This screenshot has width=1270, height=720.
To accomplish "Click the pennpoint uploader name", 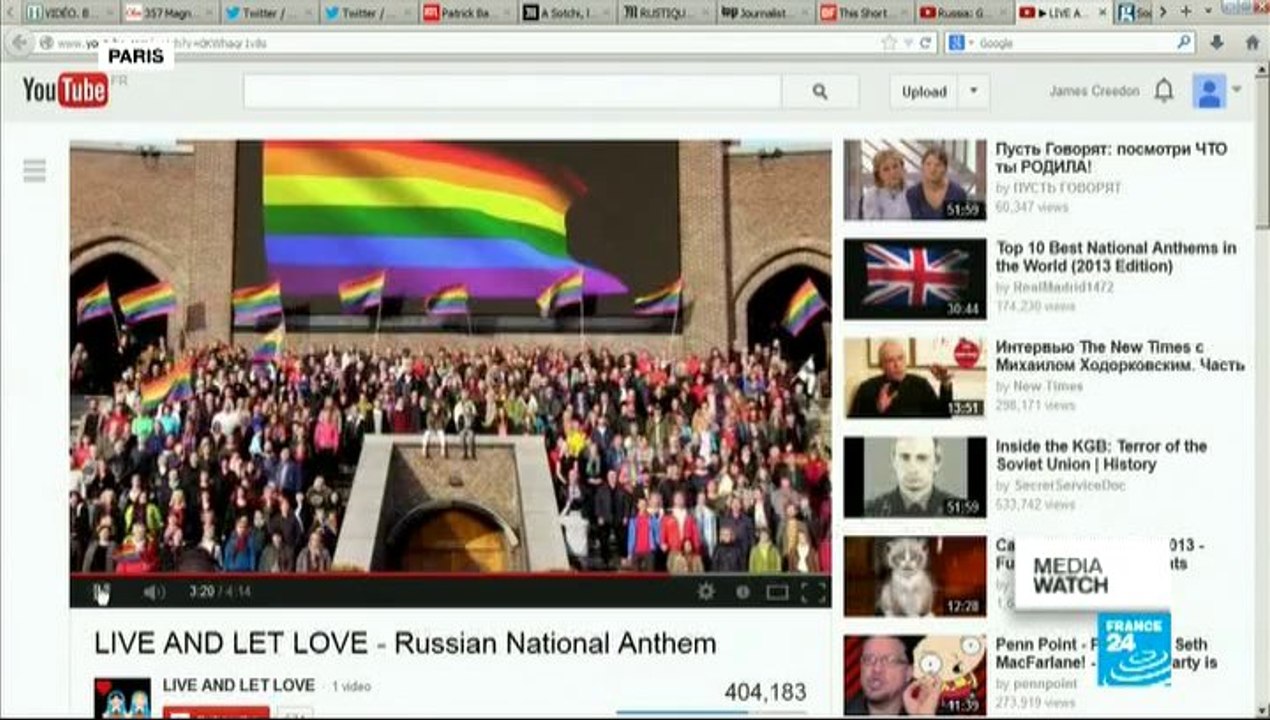I will (1045, 684).
